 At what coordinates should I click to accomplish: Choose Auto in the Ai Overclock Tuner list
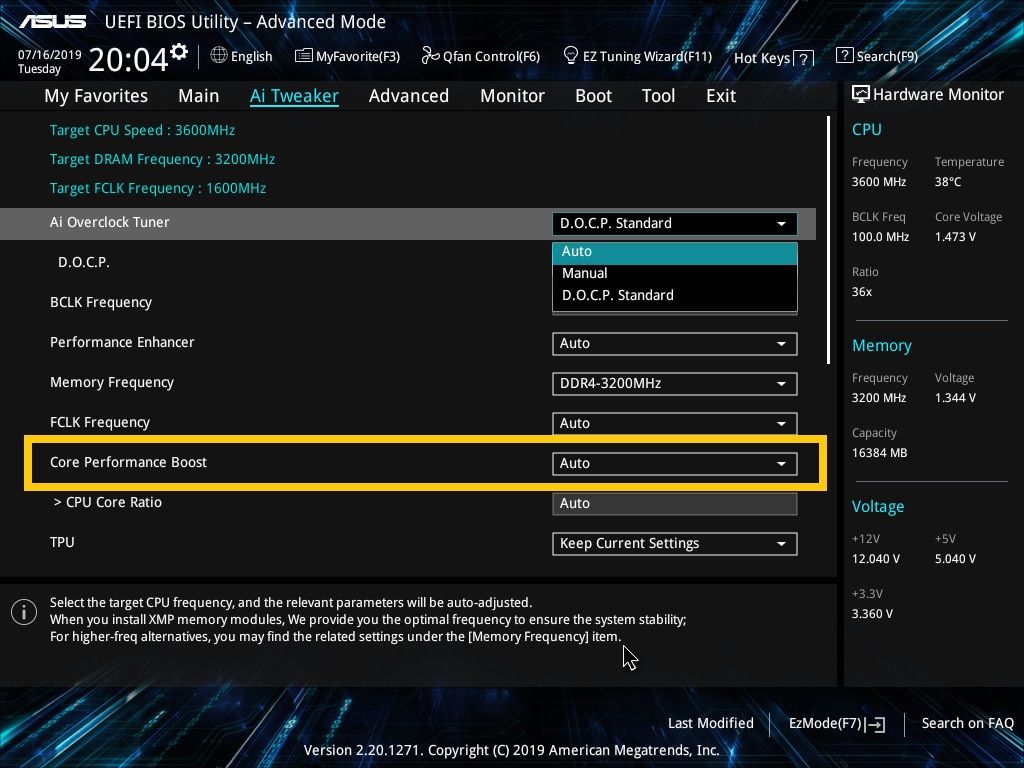point(675,251)
